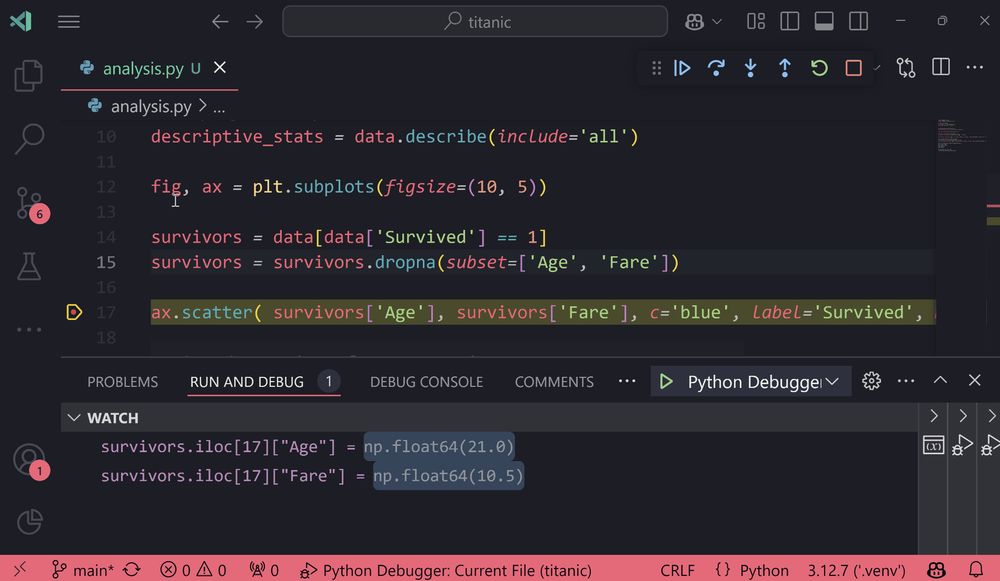Click the titanic command center search box
The width and height of the screenshot is (1000, 581).
coord(475,22)
